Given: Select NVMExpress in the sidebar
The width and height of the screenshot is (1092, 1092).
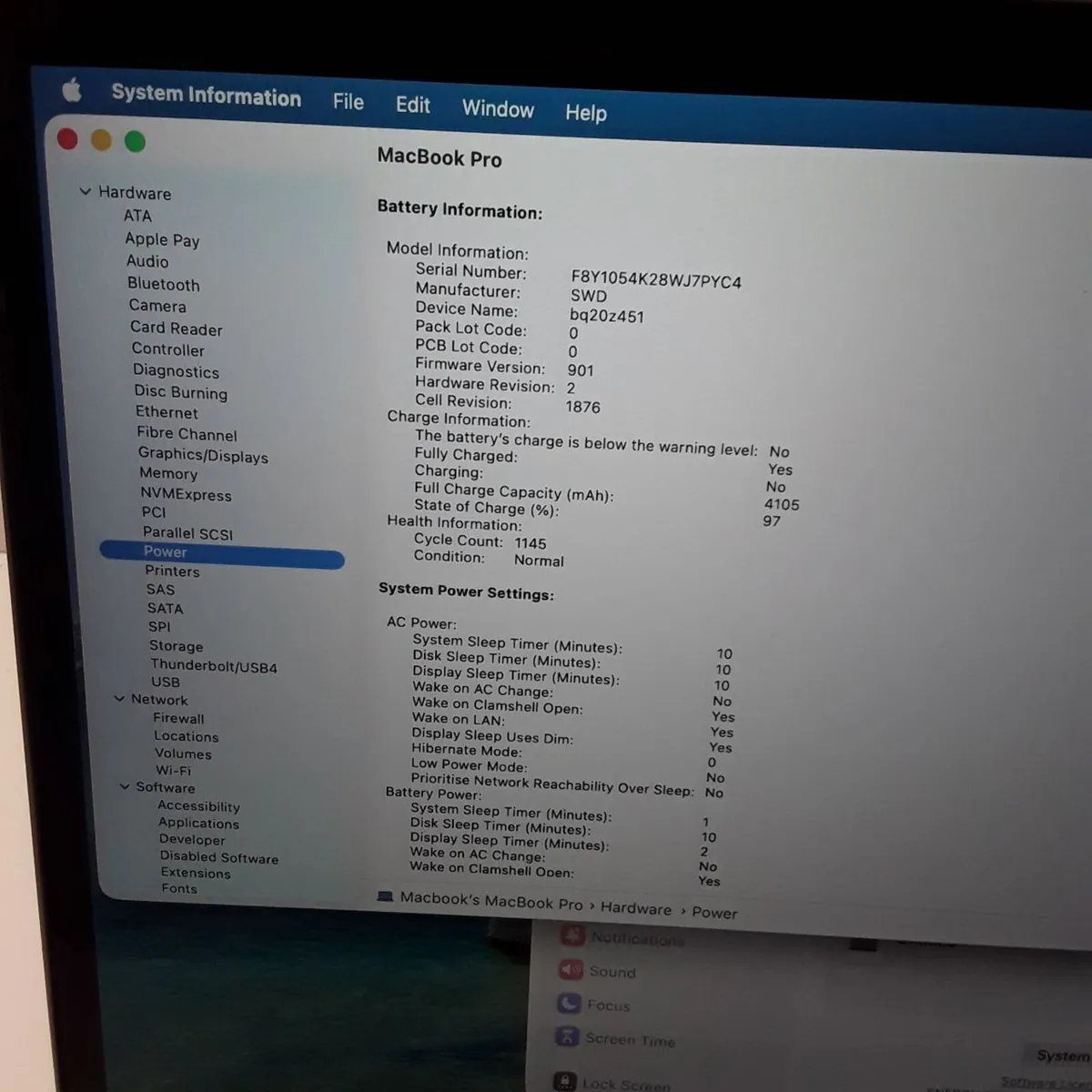Looking at the screenshot, I should pos(186,494).
